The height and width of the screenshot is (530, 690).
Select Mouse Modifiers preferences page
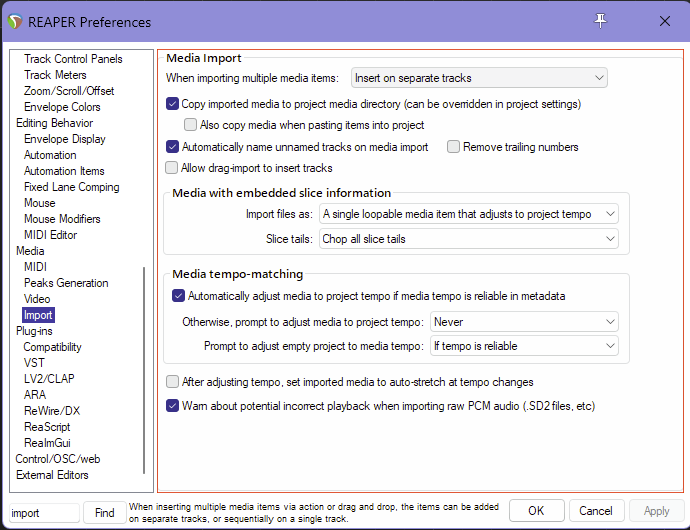(x=62, y=219)
